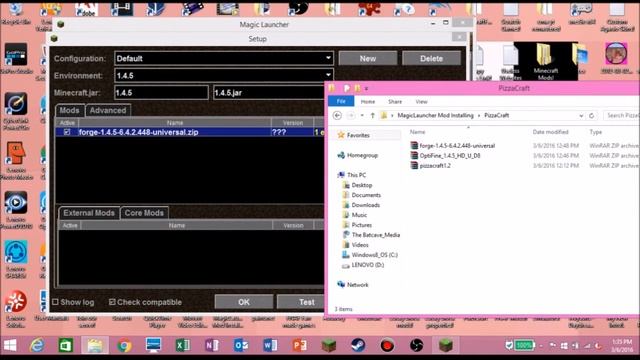Viewport: 640px width, 360px height.
Task: Switch to the Mods tab
Action: (69, 110)
